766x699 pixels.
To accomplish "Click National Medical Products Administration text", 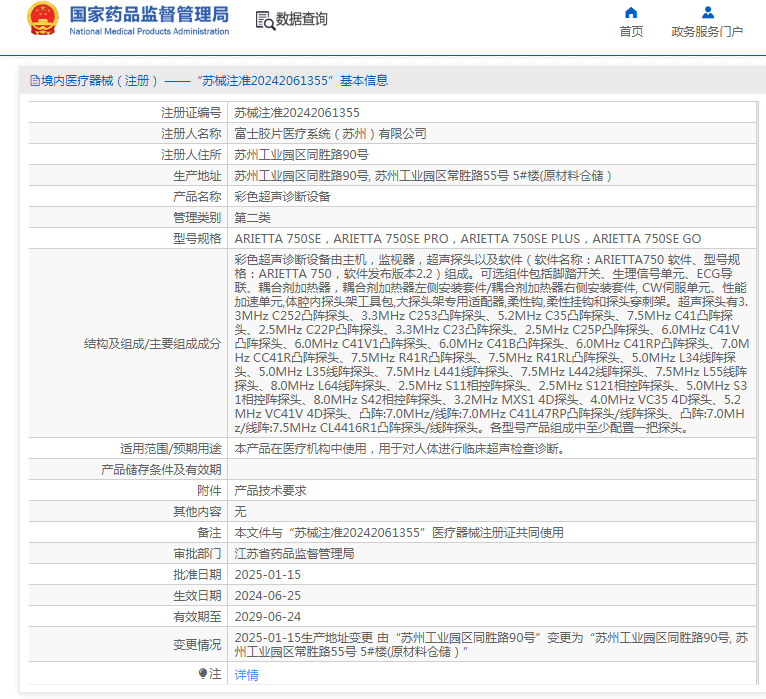I will [149, 31].
